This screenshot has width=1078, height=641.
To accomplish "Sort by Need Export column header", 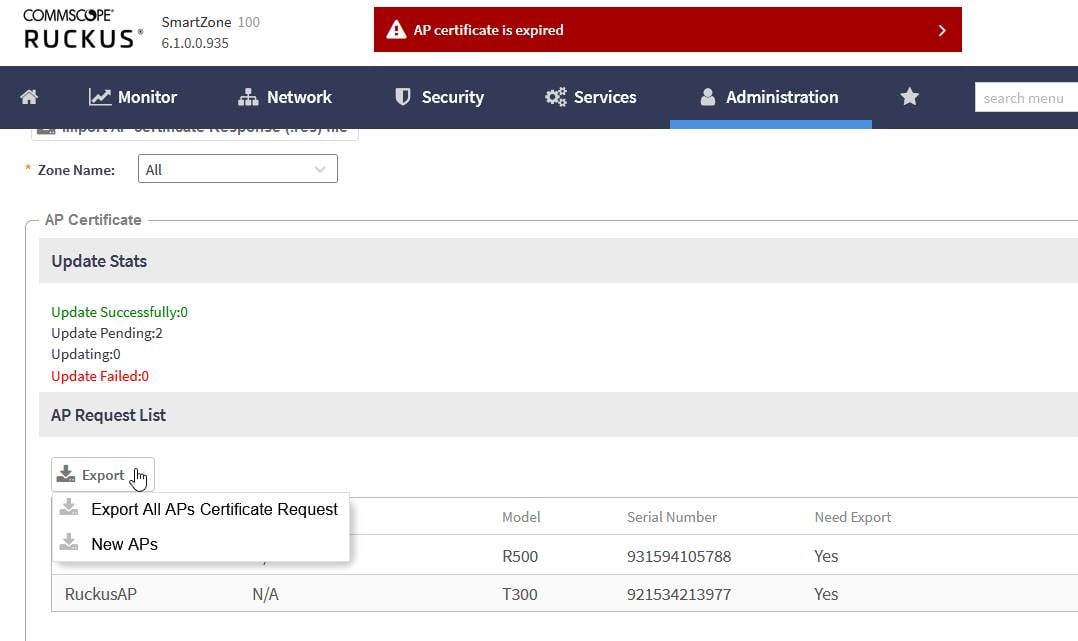I will [852, 517].
